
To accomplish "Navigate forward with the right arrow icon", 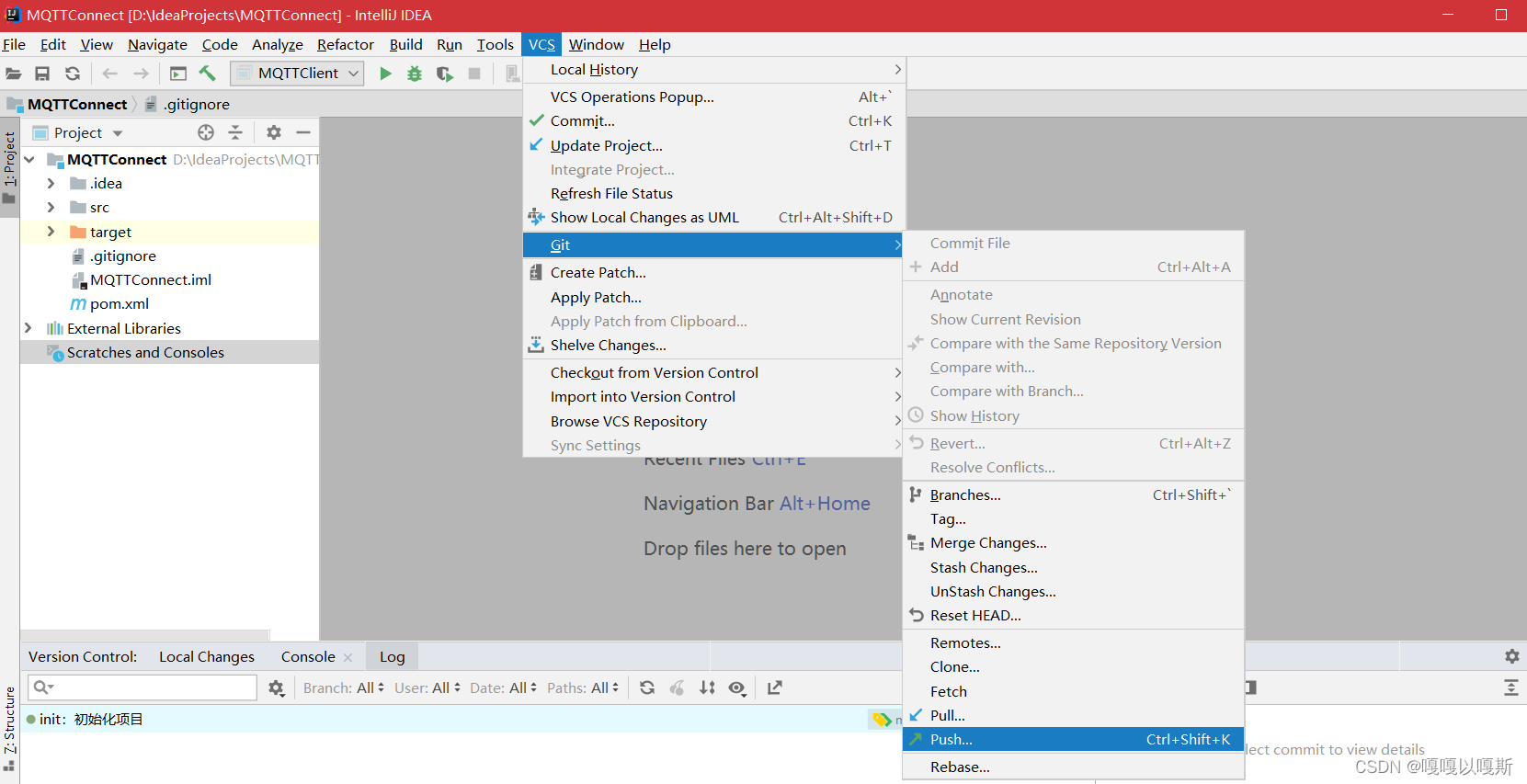I will click(141, 74).
